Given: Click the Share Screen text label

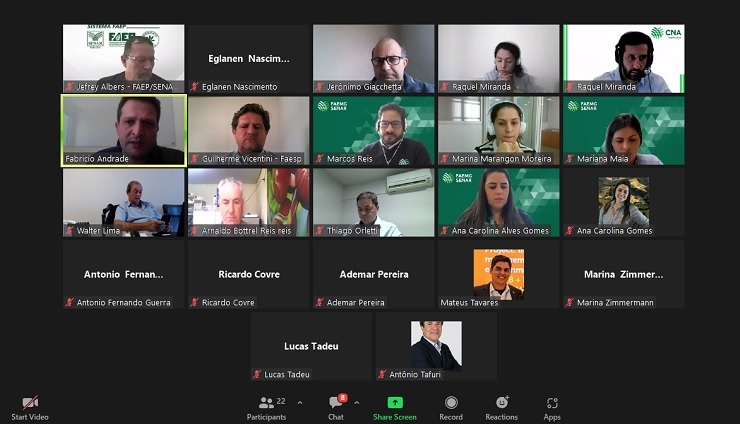Looking at the screenshot, I should point(395,417).
